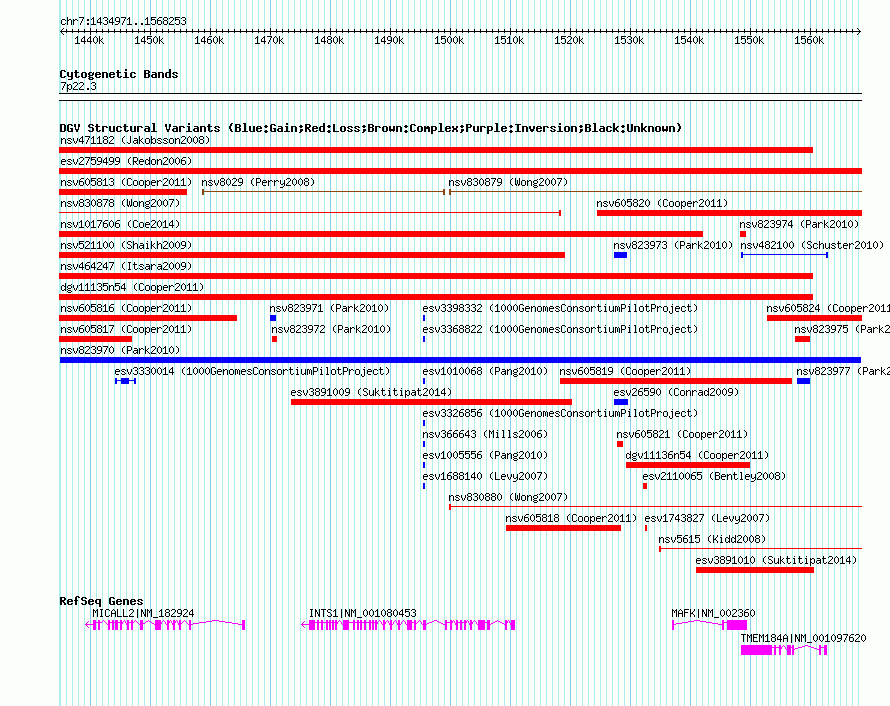This screenshot has width=890, height=706.
Task: Open the TMEM184A|NM_001097620 gene model
Action: click(x=784, y=650)
